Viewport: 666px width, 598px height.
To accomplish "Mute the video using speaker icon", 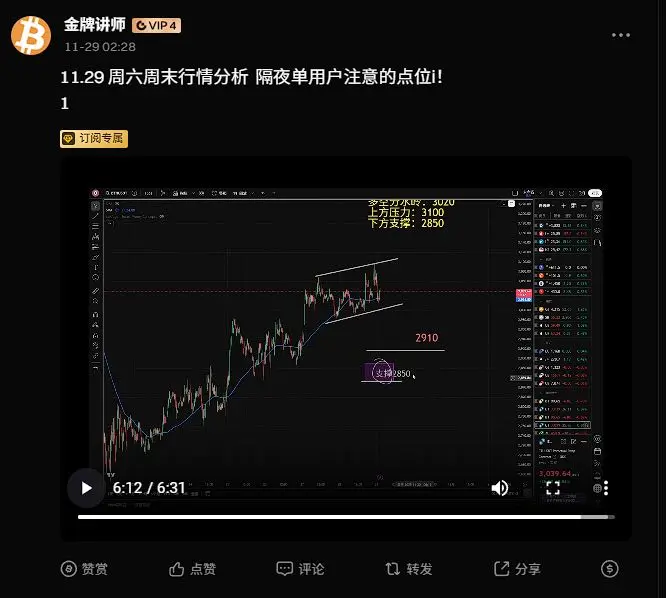I will coord(500,488).
